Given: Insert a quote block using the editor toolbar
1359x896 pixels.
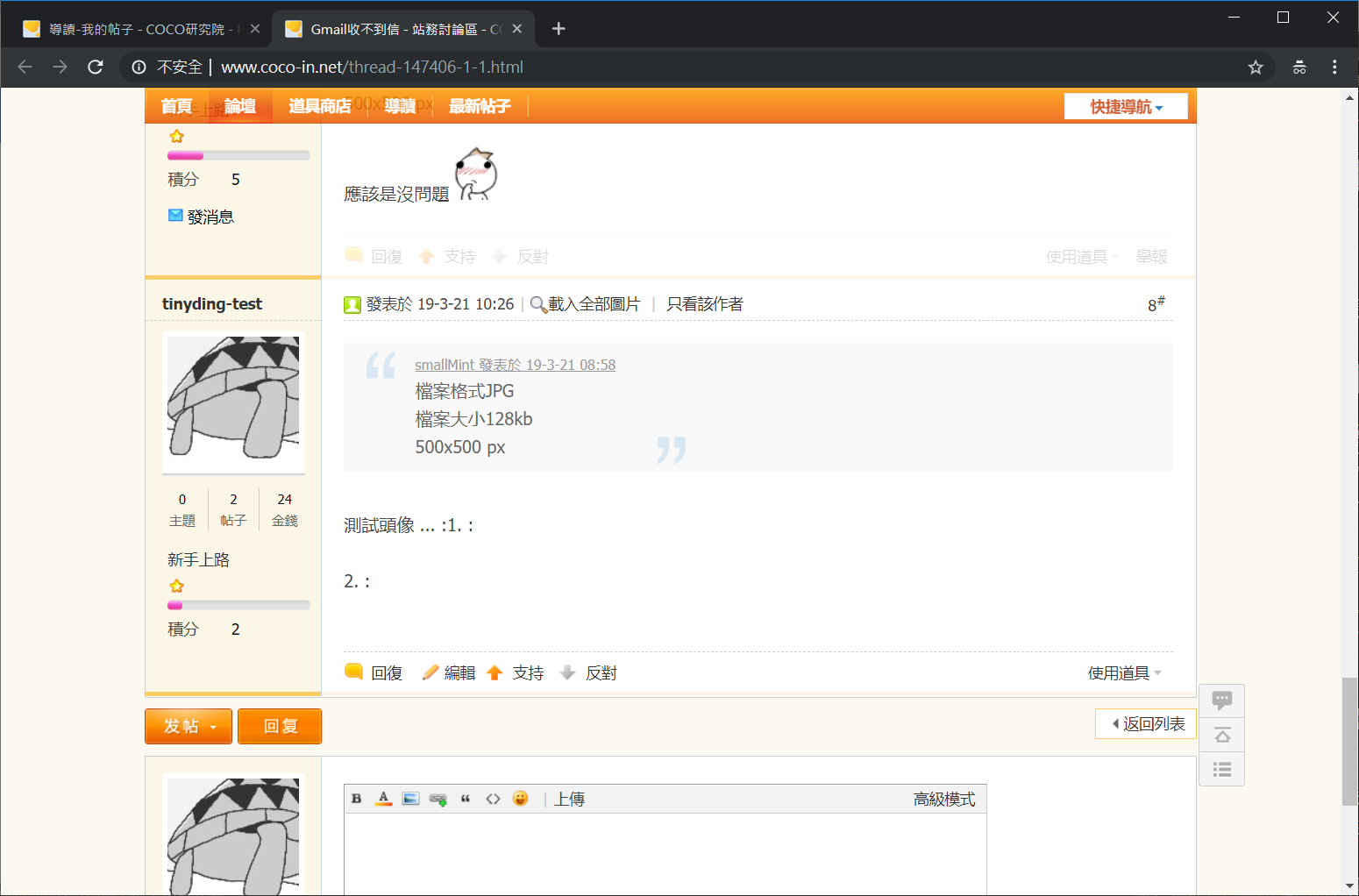Looking at the screenshot, I should click(466, 799).
